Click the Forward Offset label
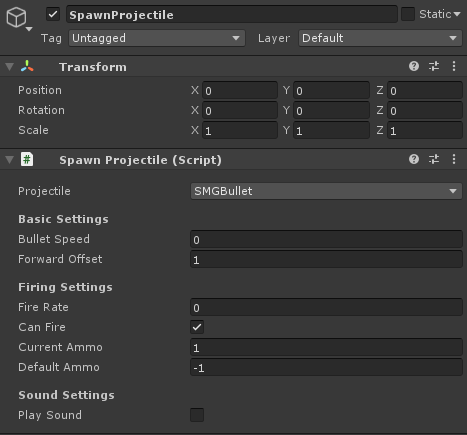The width and height of the screenshot is (467, 435). 60,259
